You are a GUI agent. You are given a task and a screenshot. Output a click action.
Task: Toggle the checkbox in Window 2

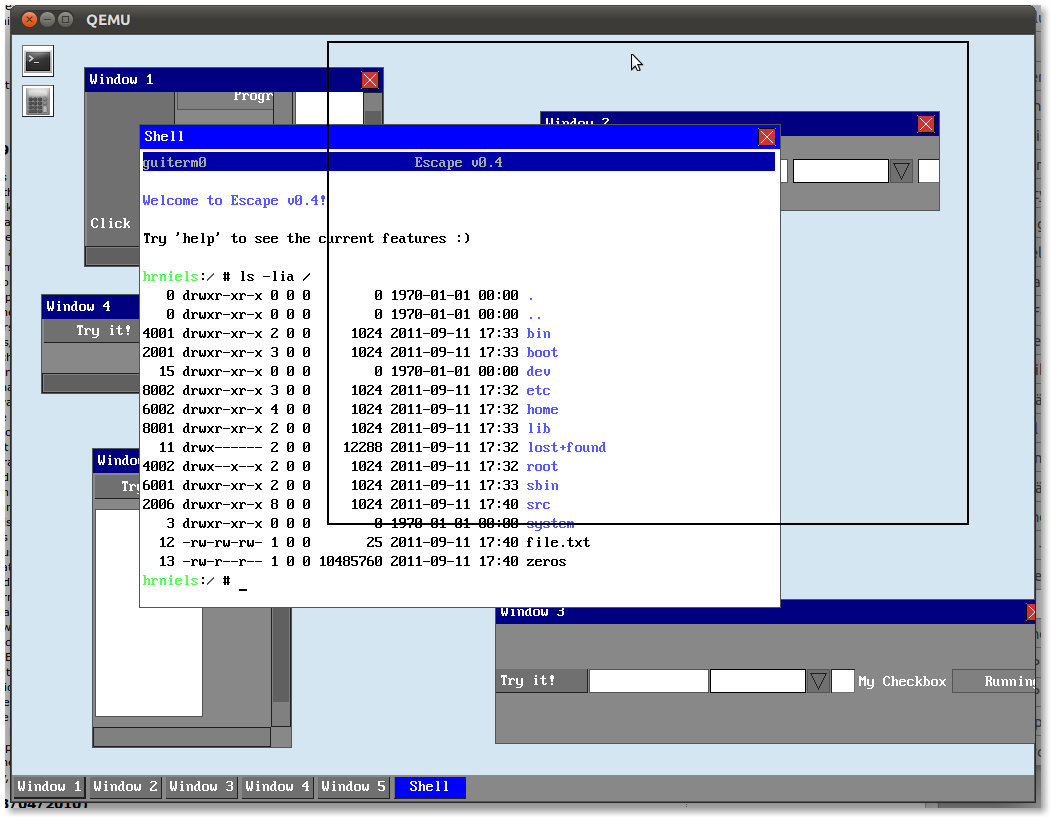tap(928, 171)
